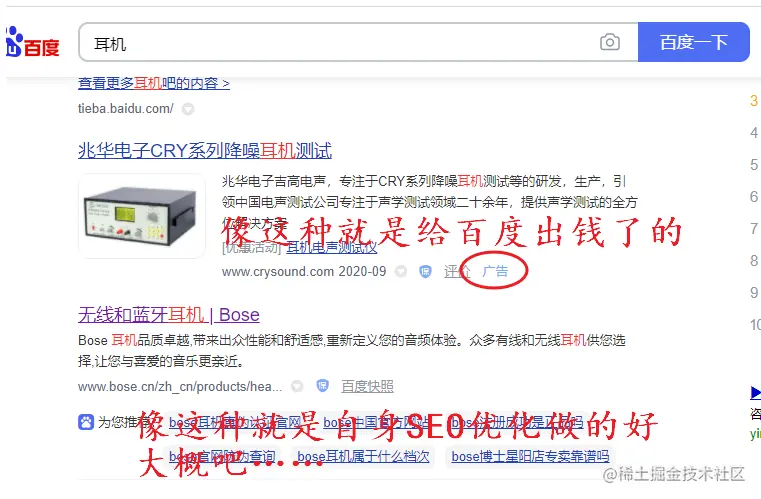Image resolution: width=761 pixels, height=499 pixels.
Task: Click the 广告 ad label
Action: click(x=495, y=271)
